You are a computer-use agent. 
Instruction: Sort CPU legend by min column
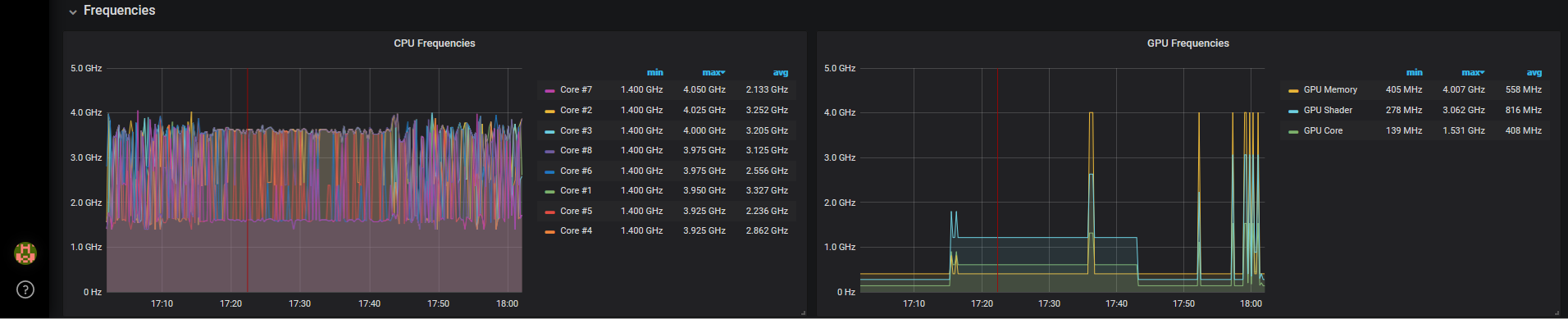tap(654, 72)
